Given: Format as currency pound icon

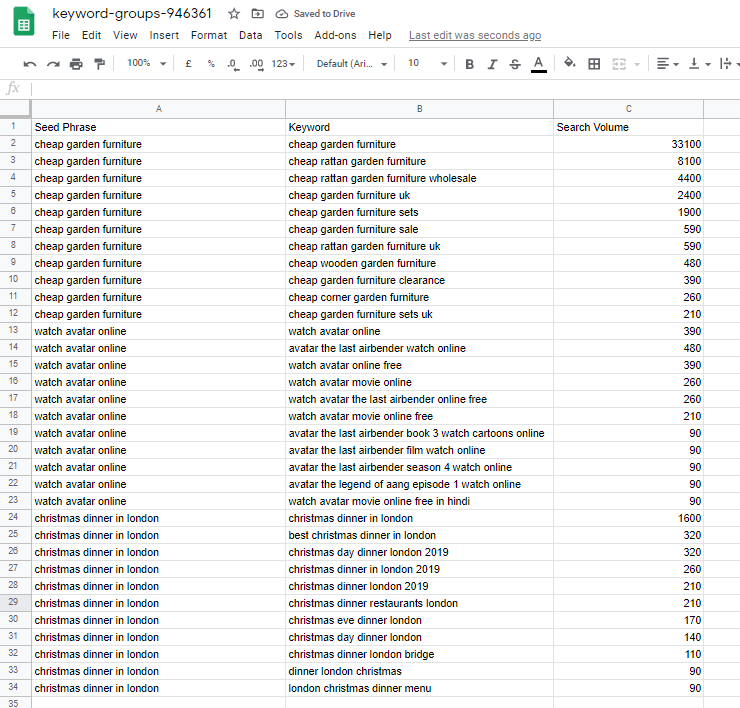Looking at the screenshot, I should (188, 64).
